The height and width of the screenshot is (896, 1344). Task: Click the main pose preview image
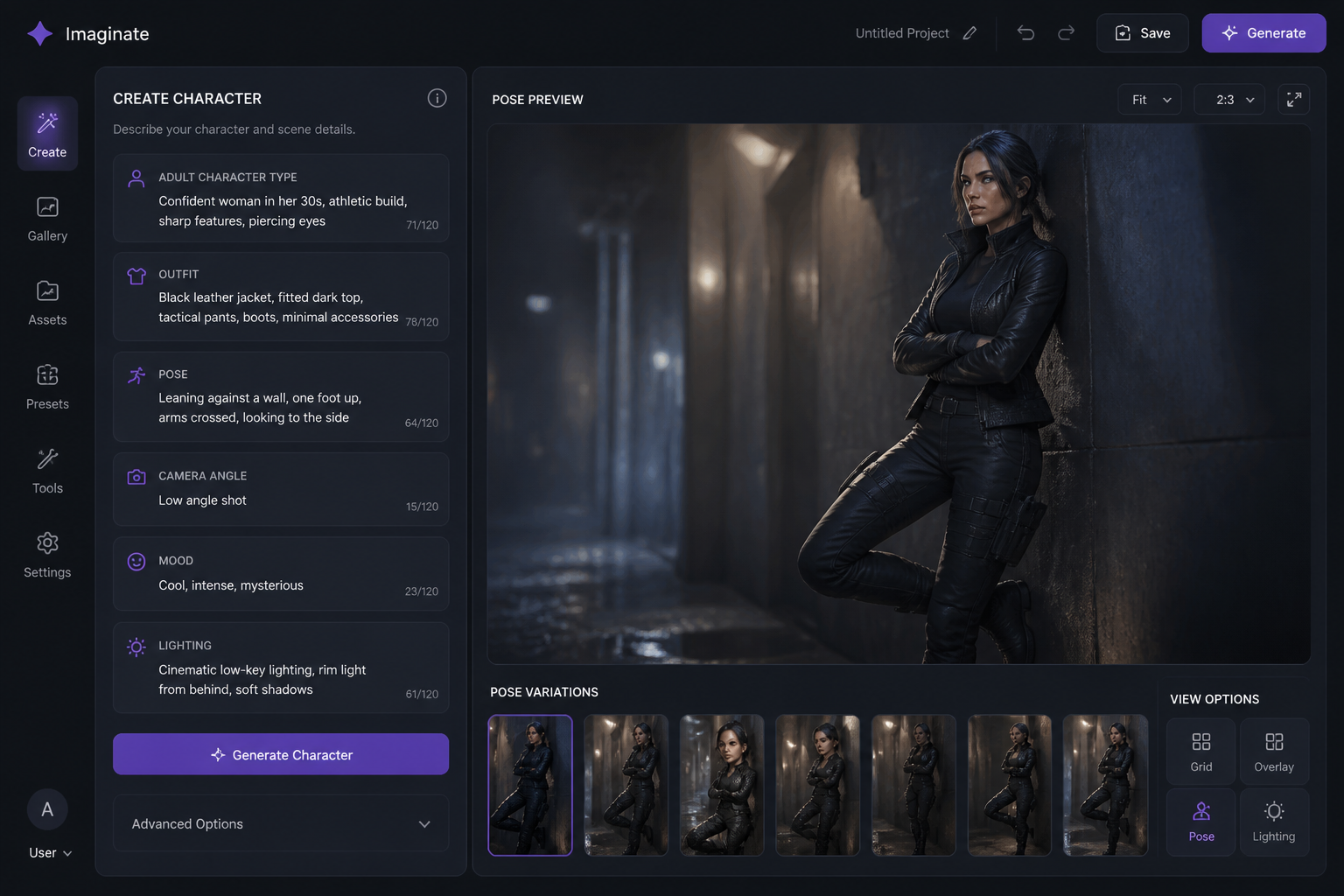coord(899,394)
